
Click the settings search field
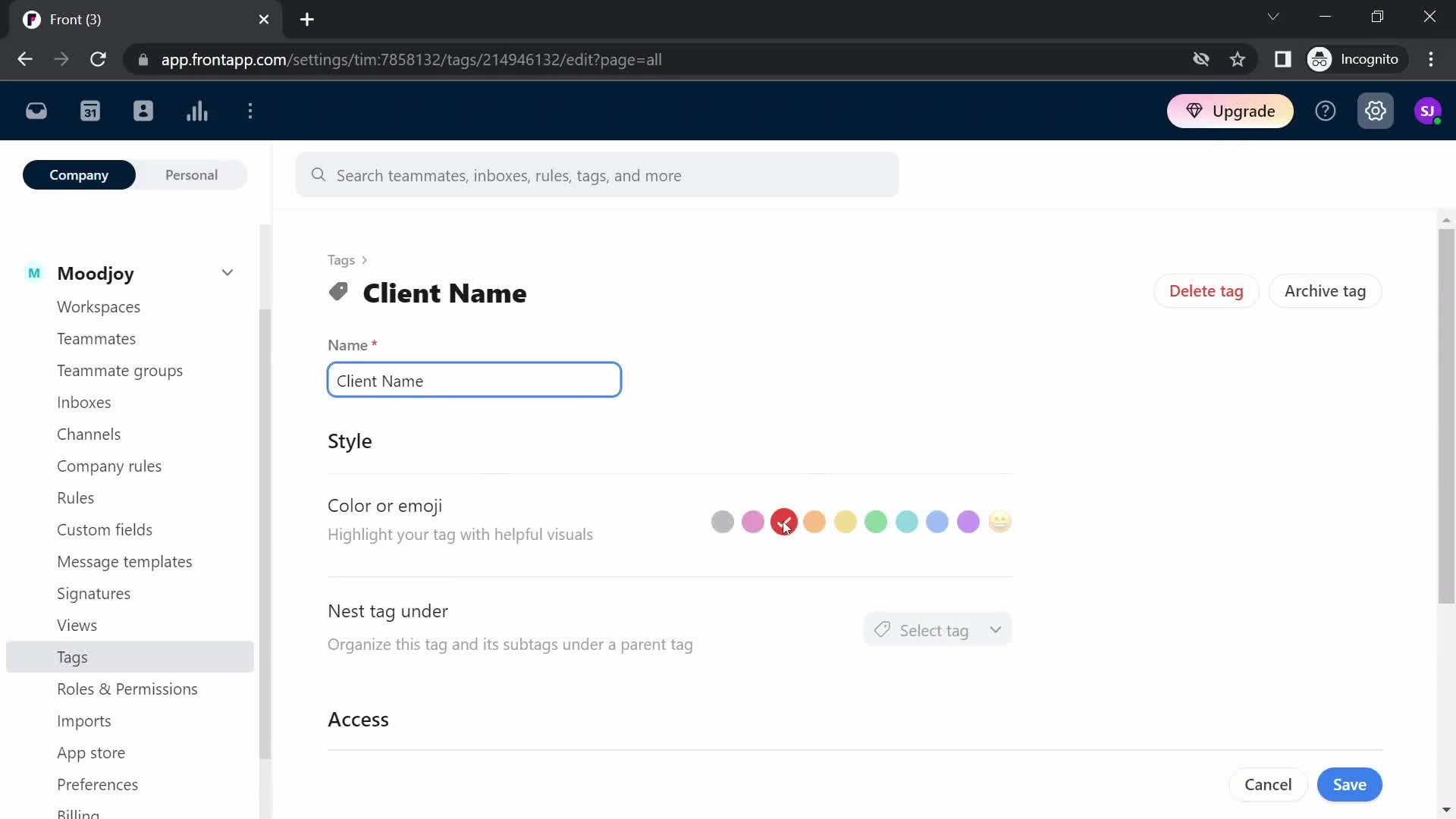[x=597, y=175]
